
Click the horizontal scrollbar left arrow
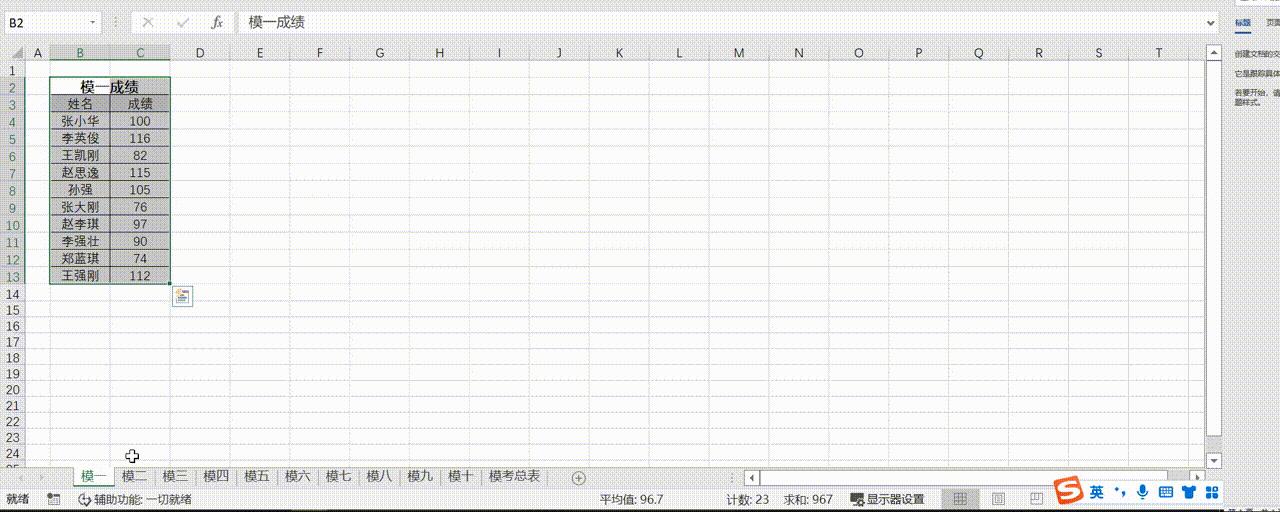pyautogui.click(x=753, y=478)
